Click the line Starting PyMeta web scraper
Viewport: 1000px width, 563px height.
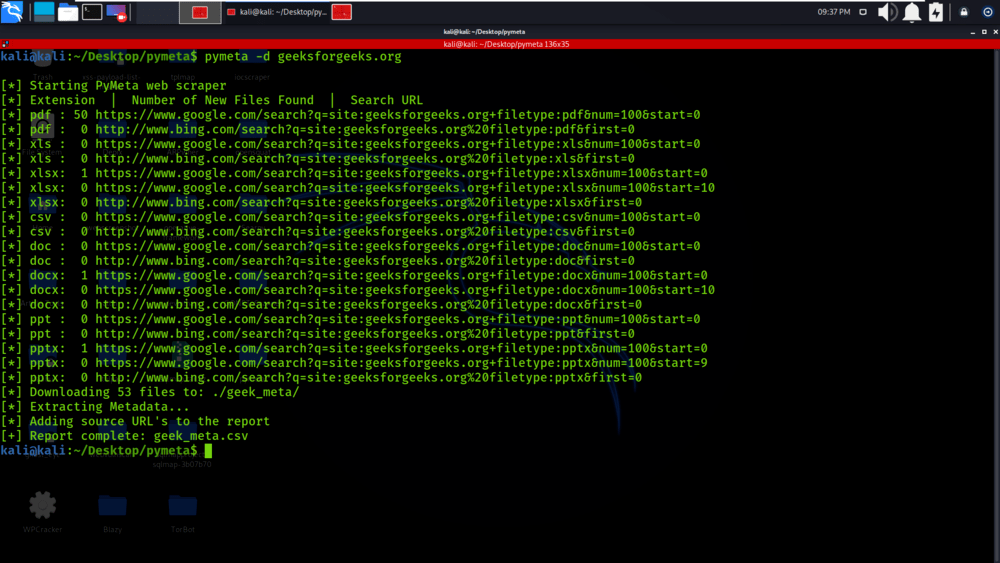(128, 85)
